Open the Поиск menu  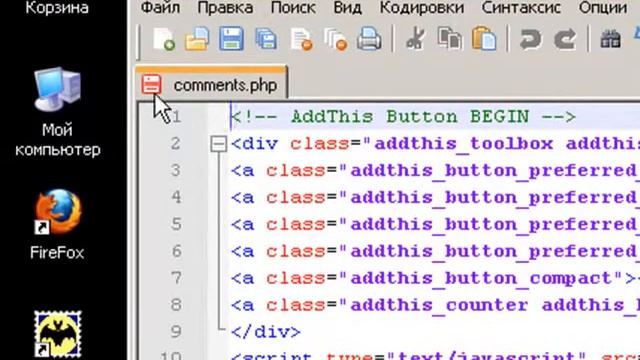click(293, 7)
